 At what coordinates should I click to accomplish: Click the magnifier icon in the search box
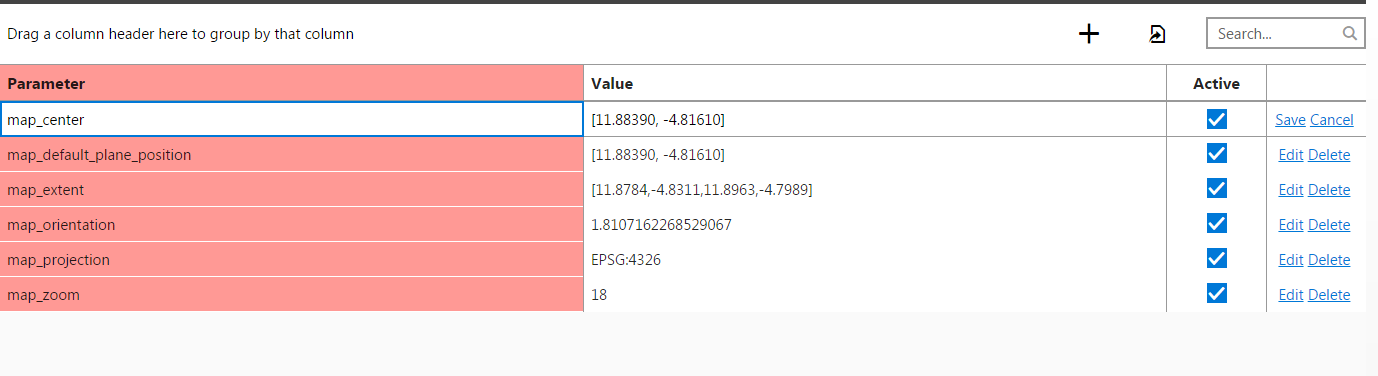point(1349,33)
